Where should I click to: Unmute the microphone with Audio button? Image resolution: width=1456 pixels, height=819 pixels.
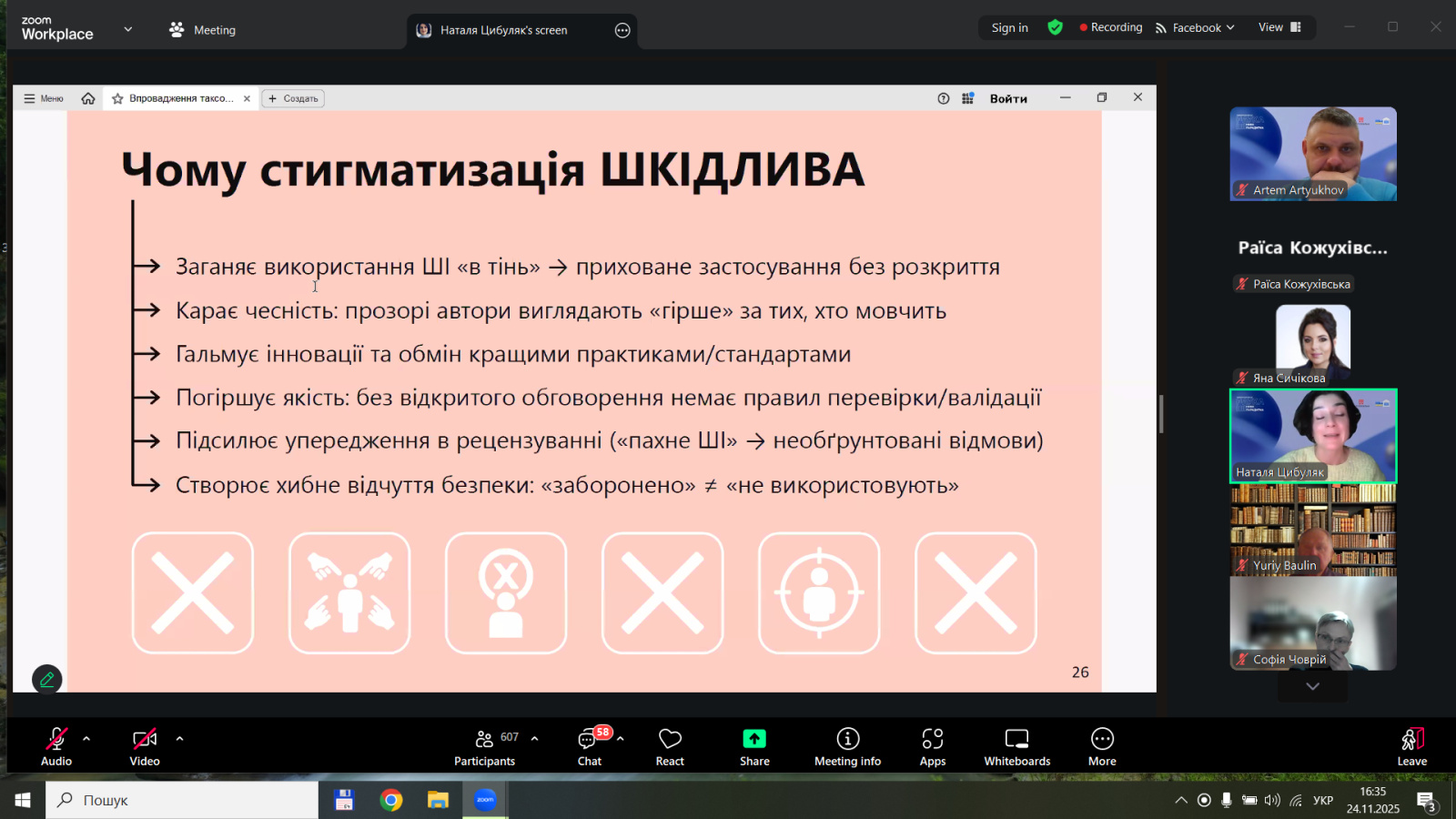(56, 746)
